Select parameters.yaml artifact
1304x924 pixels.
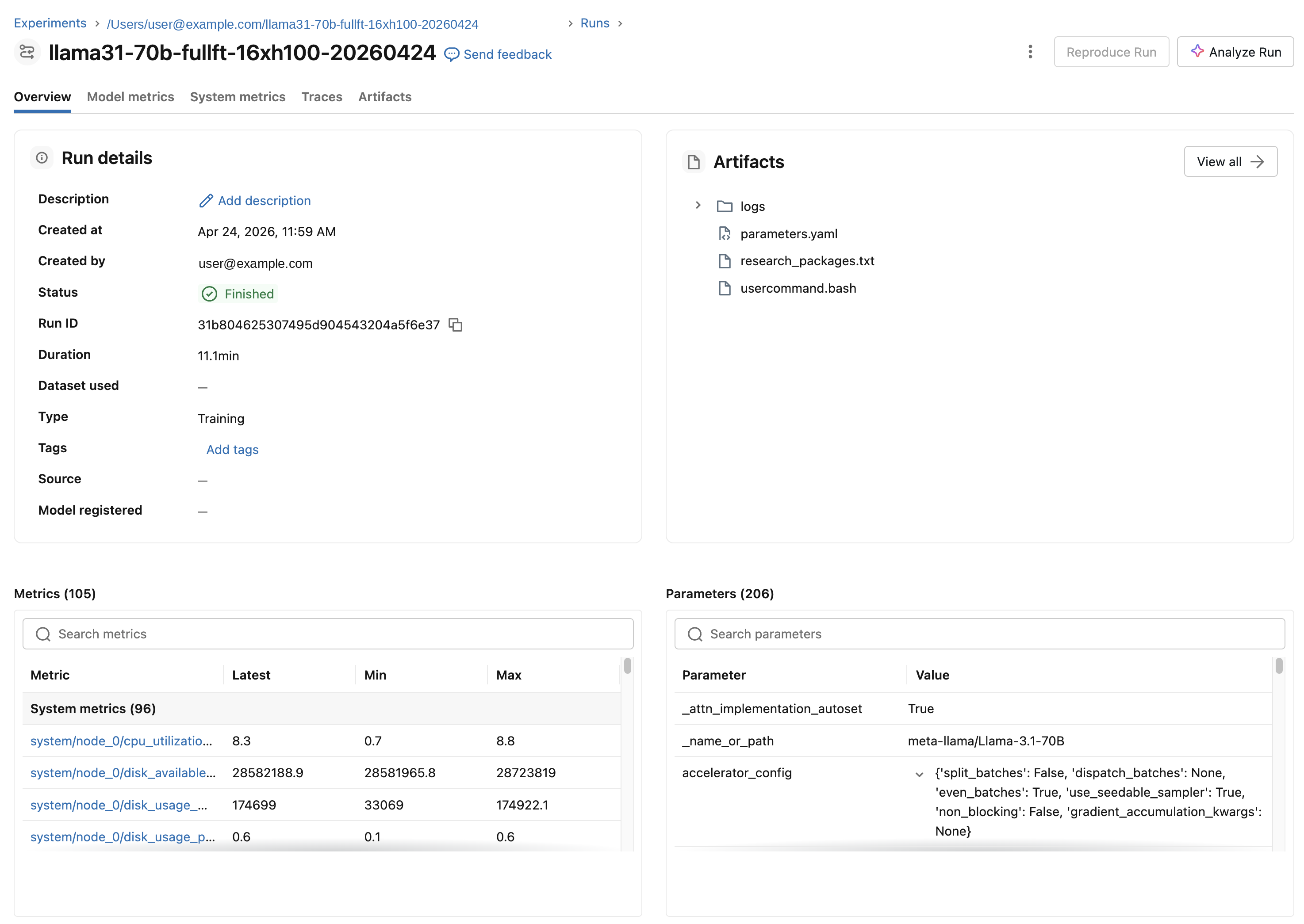(x=789, y=234)
